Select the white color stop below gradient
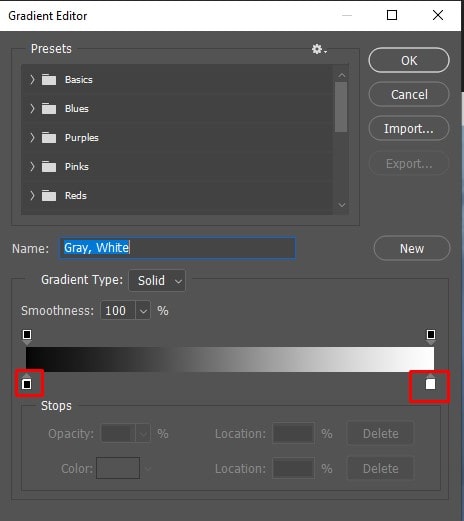Screen dimensions: 464x521 (430, 383)
